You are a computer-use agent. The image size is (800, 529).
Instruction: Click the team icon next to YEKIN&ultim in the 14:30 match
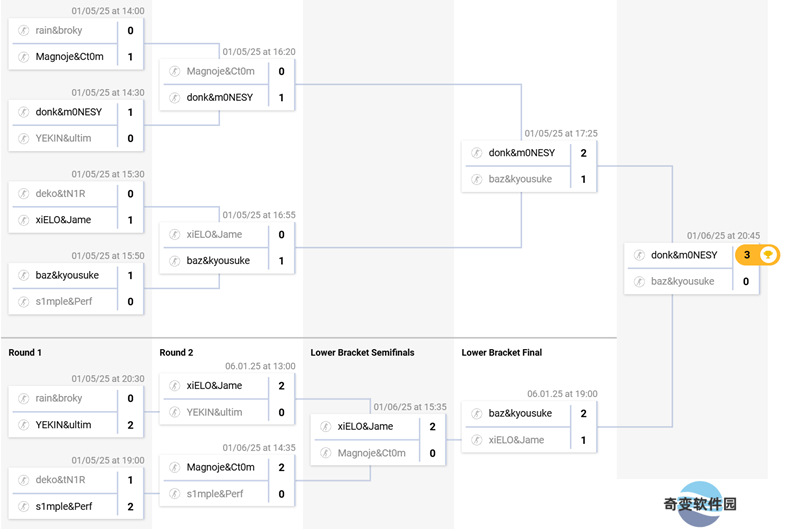click(23, 138)
